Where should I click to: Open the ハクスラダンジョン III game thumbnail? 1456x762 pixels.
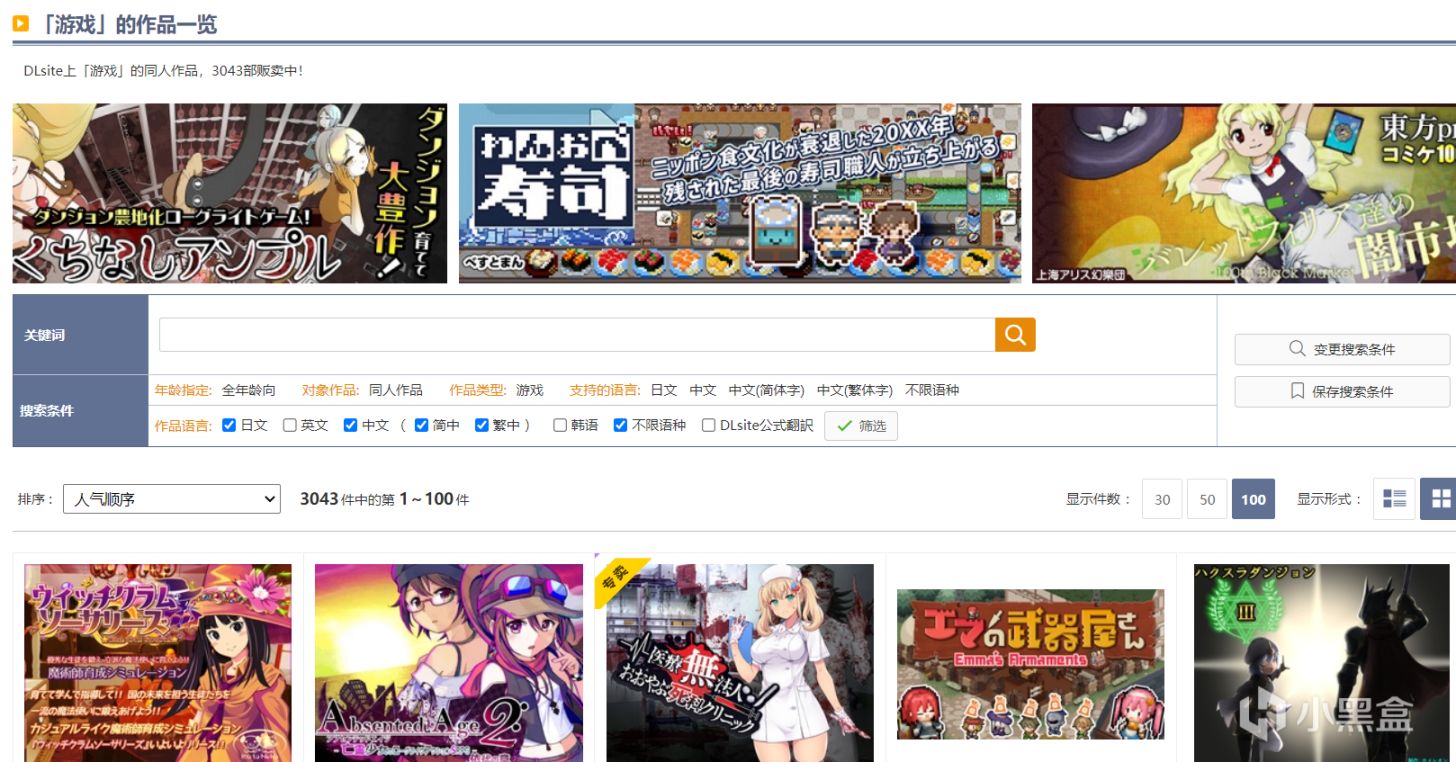(x=1322, y=663)
